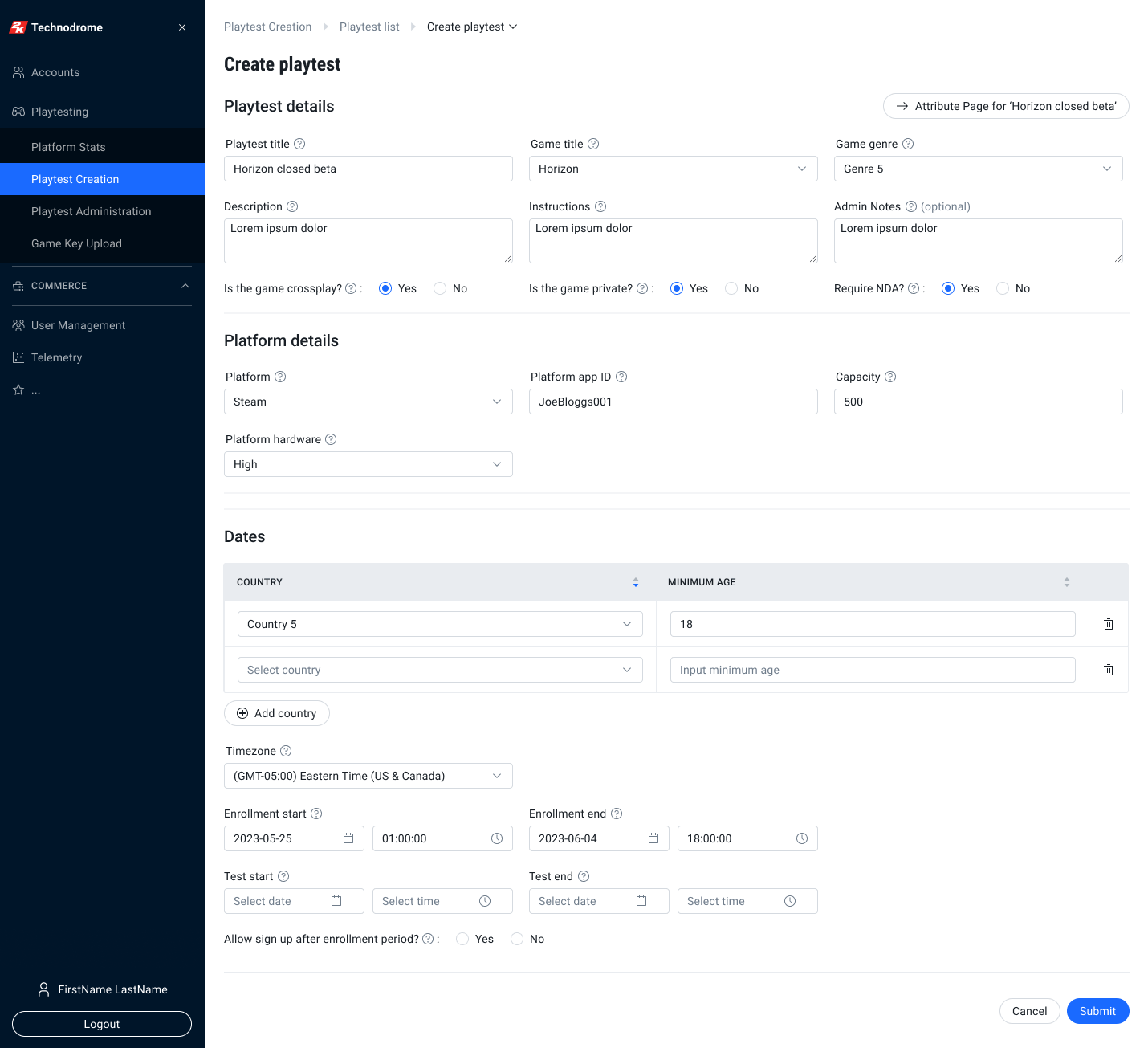The height and width of the screenshot is (1048, 1148).
Task: Open the Create playtest breadcrumb dropdown
Action: point(472,27)
